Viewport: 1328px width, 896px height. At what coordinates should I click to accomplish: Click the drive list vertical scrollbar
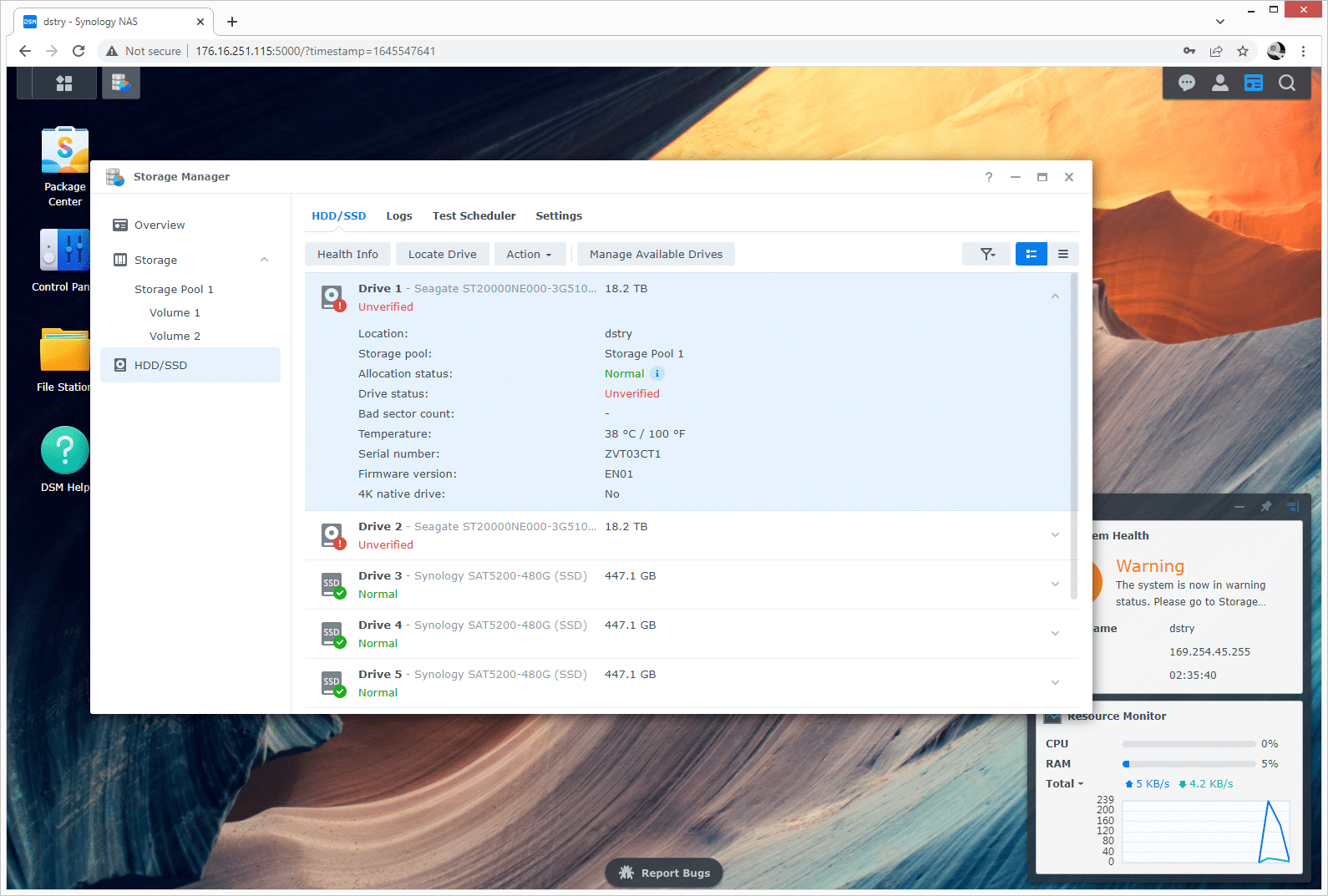[1074, 437]
